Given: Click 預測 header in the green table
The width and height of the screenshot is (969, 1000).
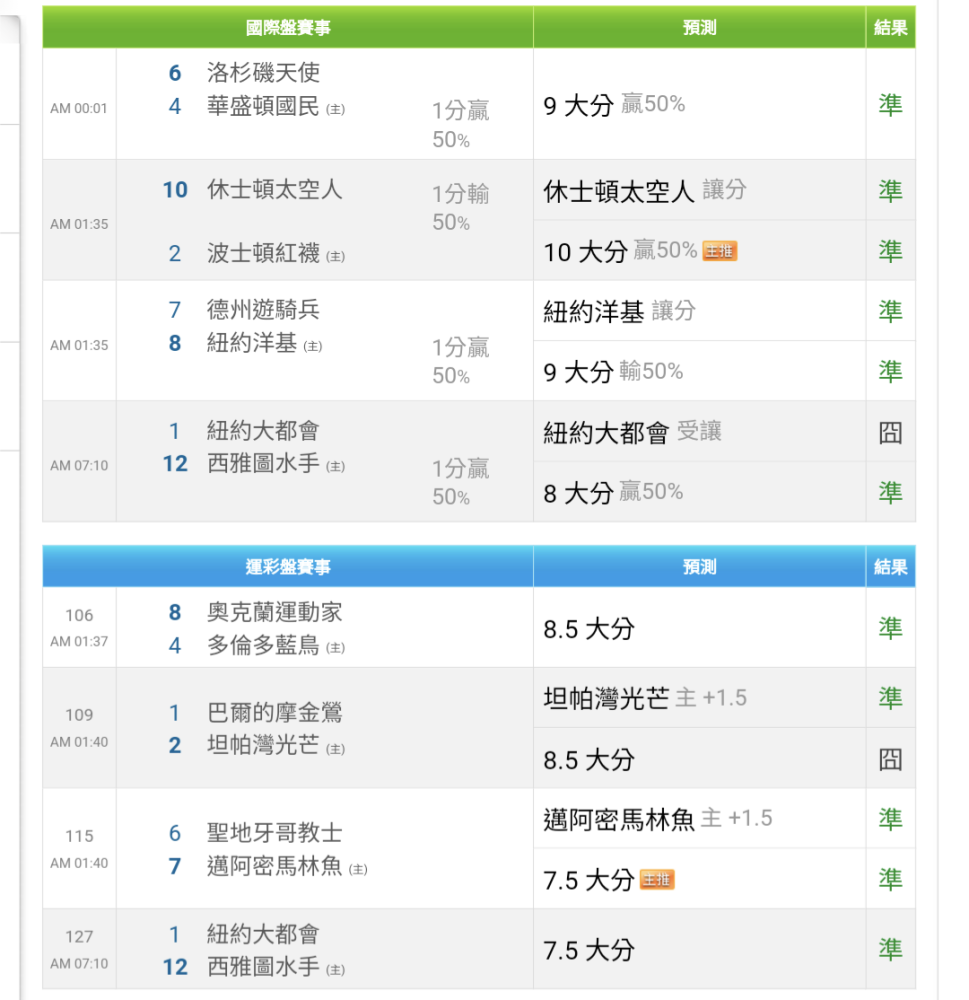Looking at the screenshot, I should click(699, 27).
